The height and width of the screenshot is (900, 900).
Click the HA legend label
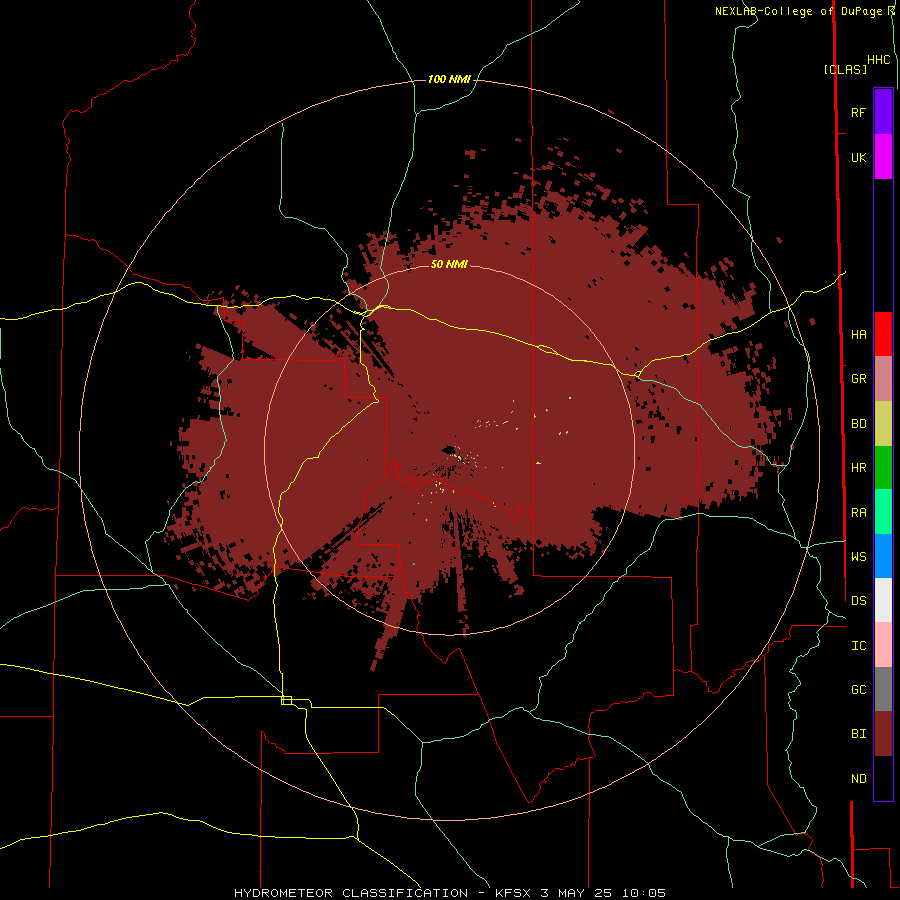click(858, 334)
